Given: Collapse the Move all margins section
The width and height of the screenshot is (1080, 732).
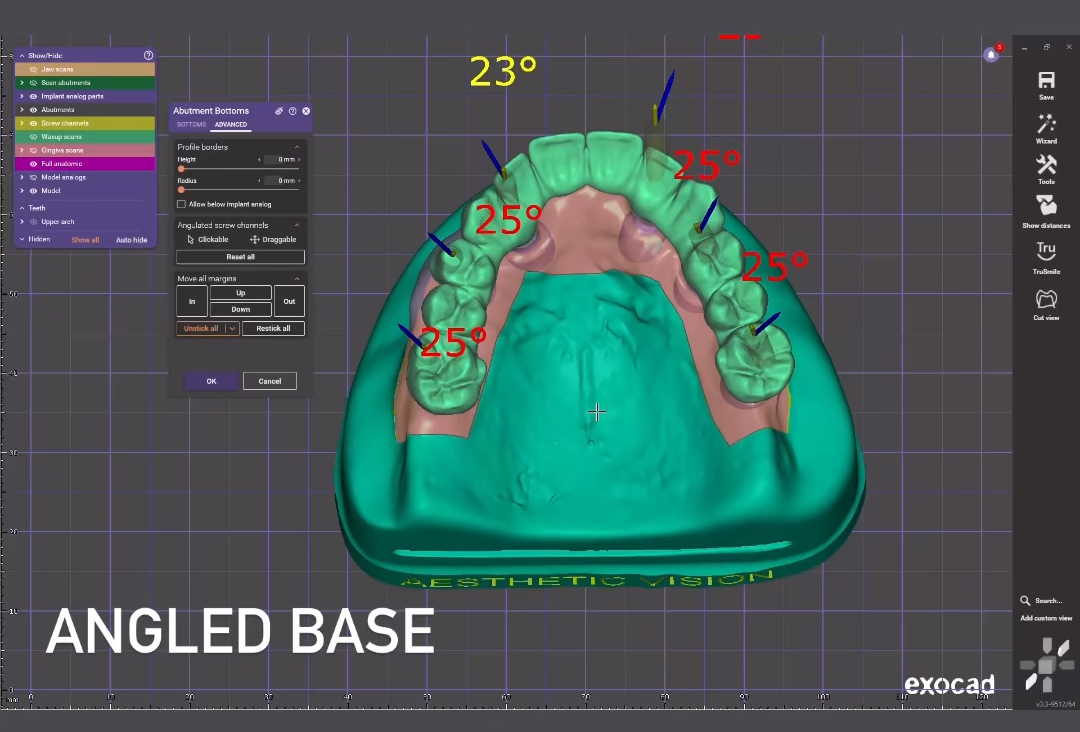Looking at the screenshot, I should click(297, 279).
